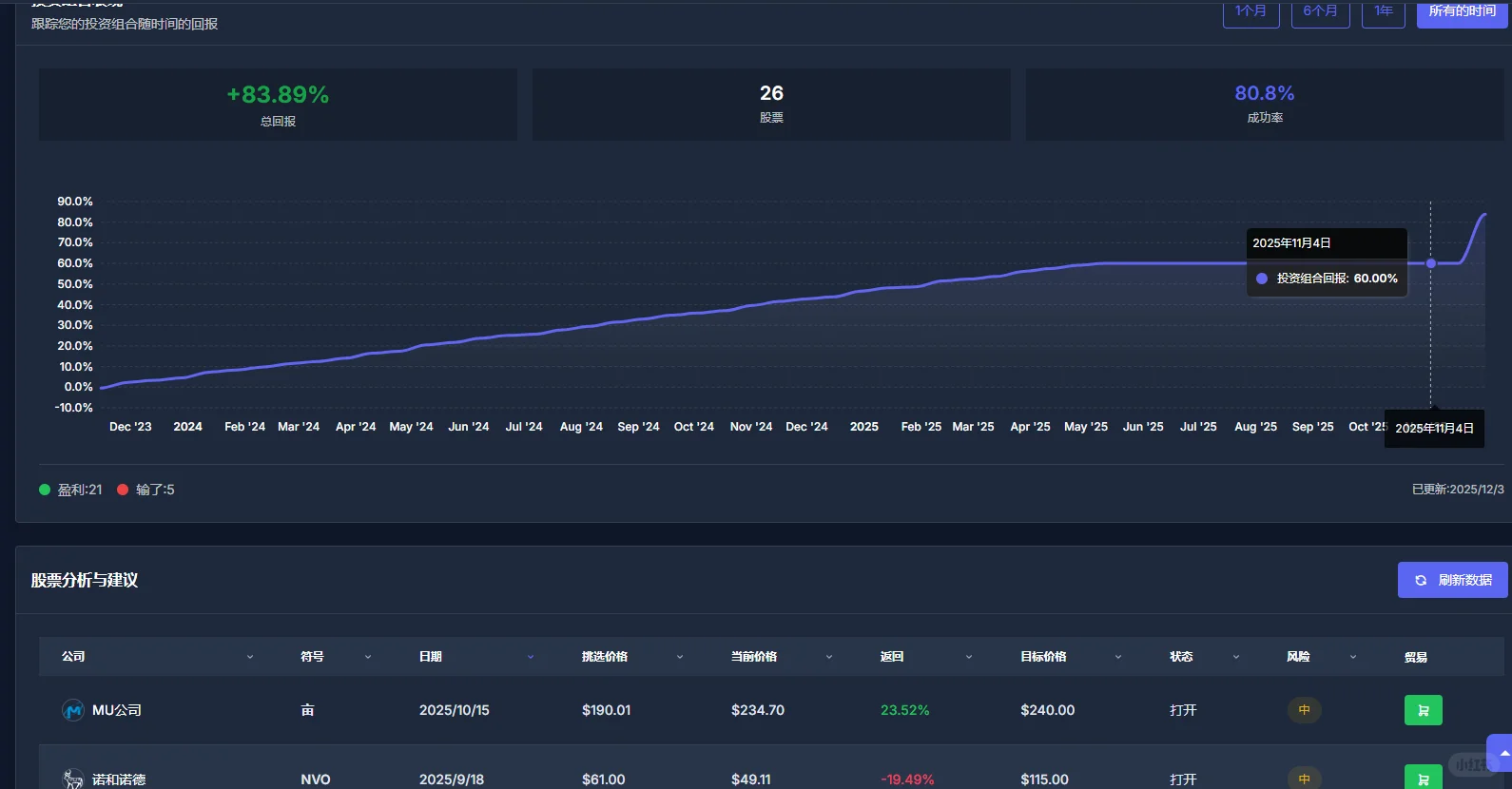Click the $49.11 current price cell
The width and height of the screenshot is (1512, 789).
[751, 779]
